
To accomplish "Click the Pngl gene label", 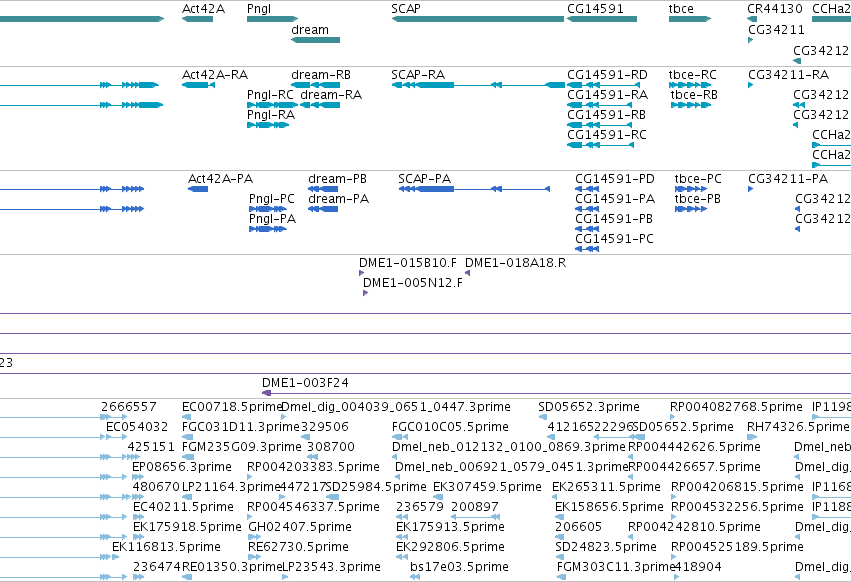I will click(259, 9).
